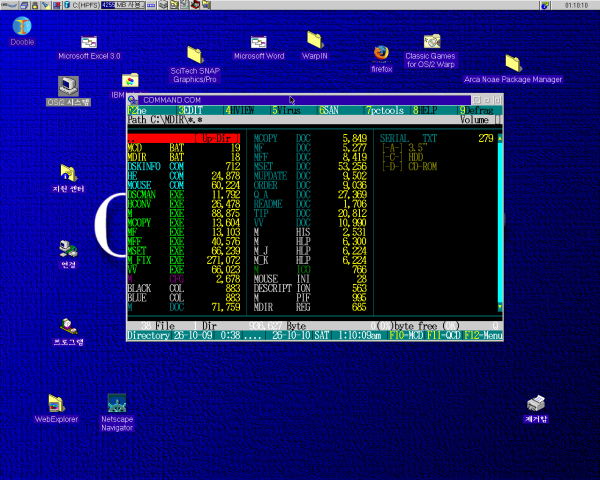Viewport: 600px width, 480px height.
Task: Open the Arca Noae Package Manager folder
Action: point(513,63)
